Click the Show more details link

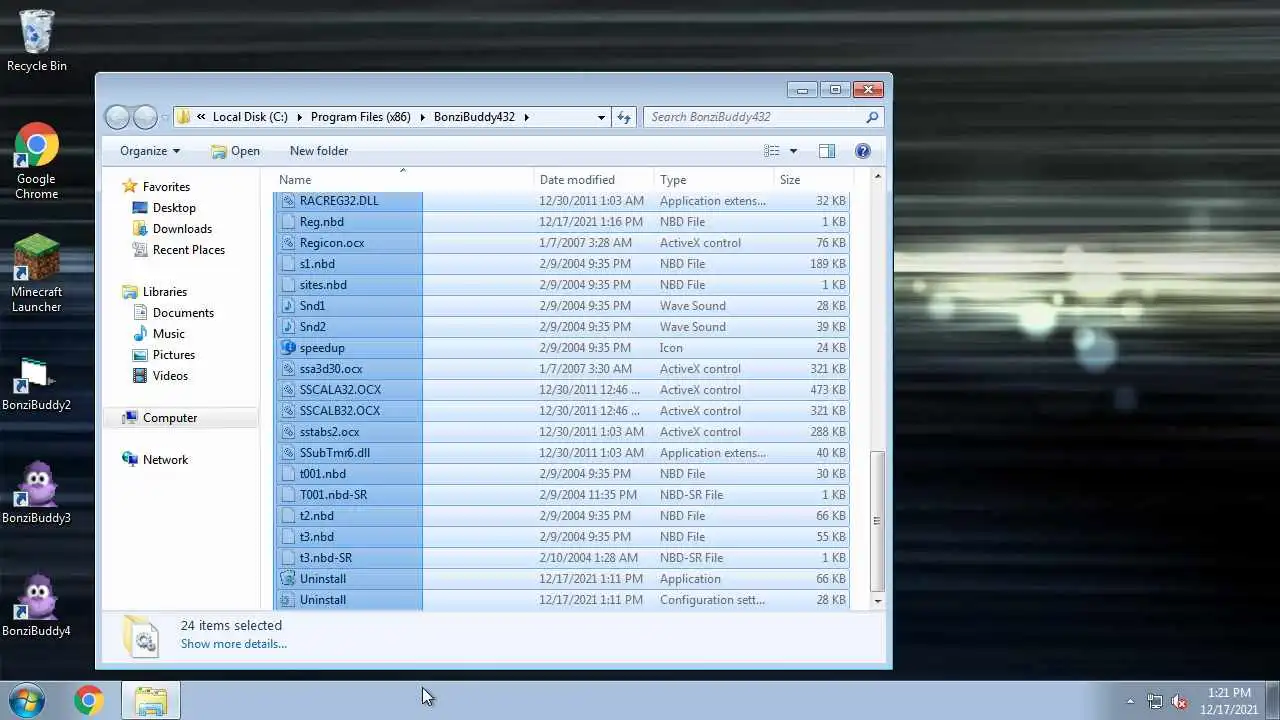click(233, 644)
